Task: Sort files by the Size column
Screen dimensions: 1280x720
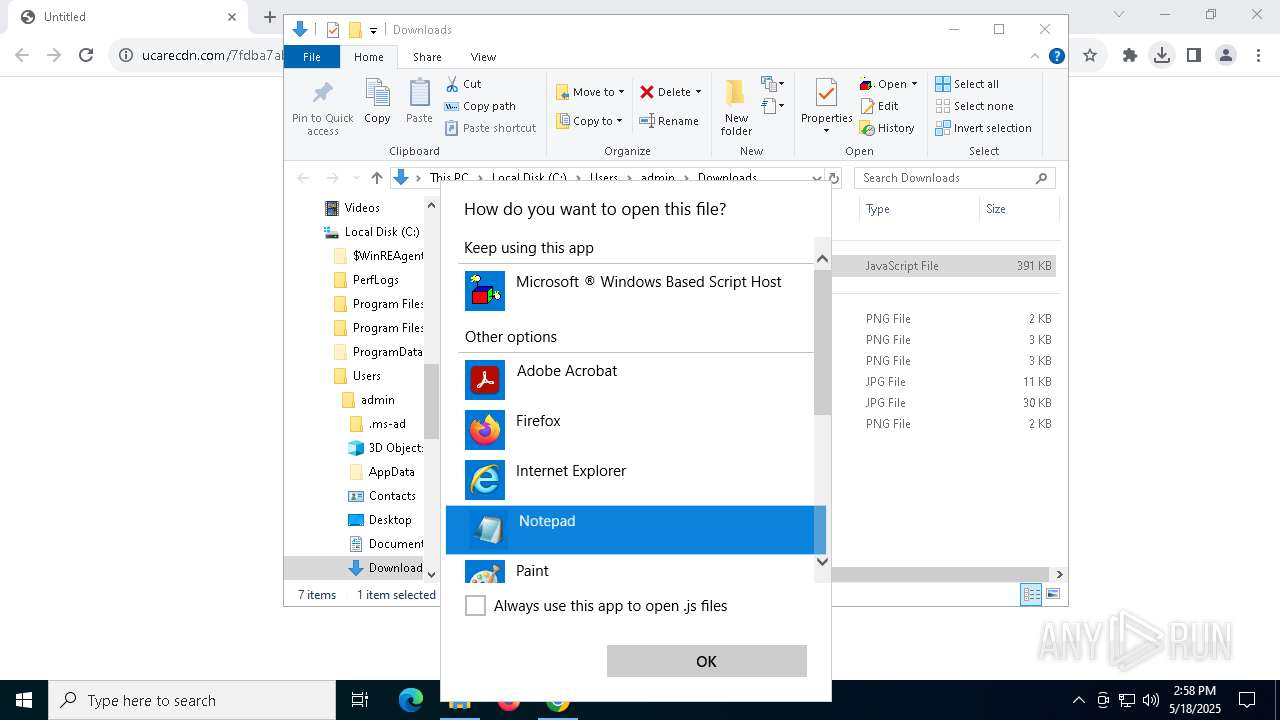Action: pos(1018,209)
